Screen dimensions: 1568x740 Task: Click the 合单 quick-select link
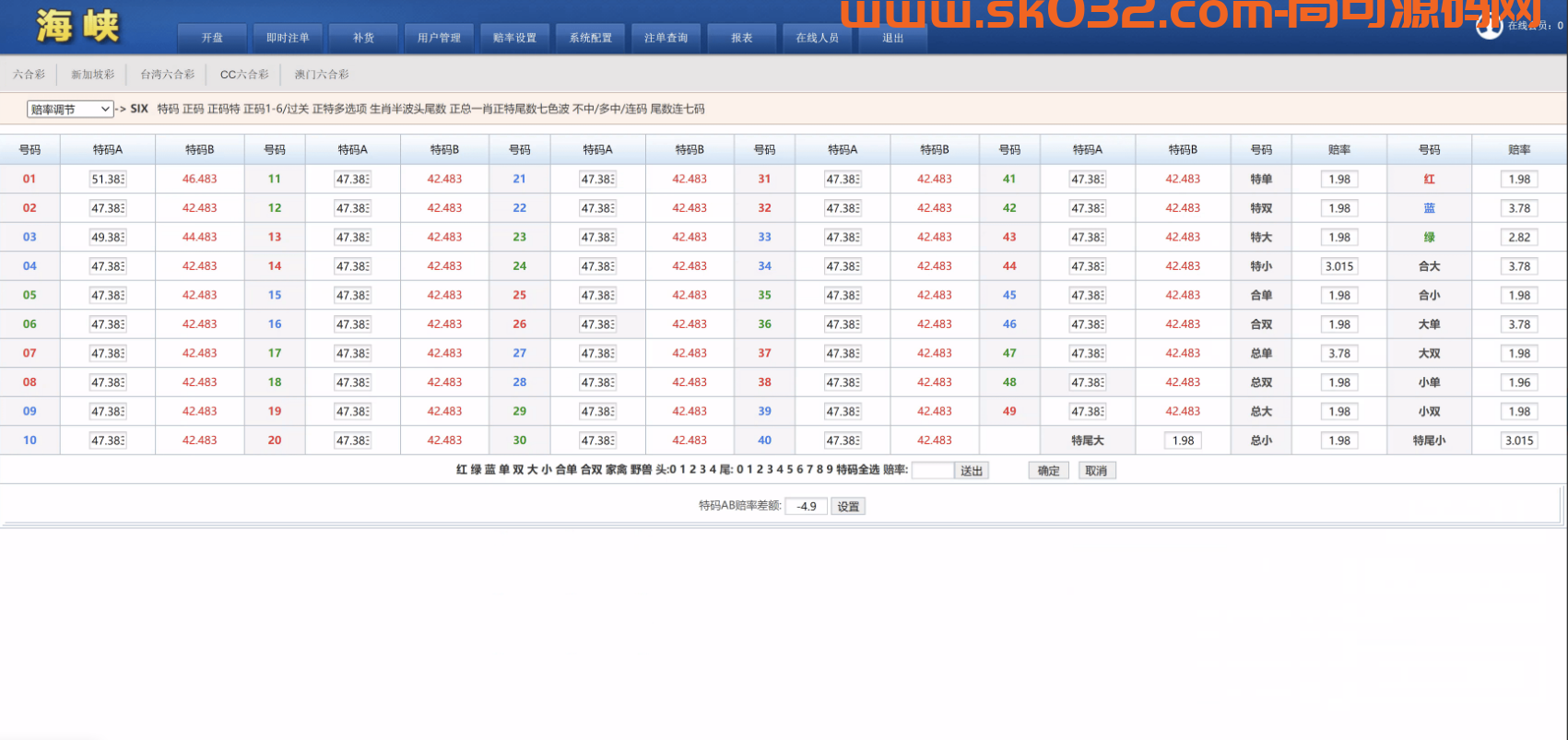(566, 470)
